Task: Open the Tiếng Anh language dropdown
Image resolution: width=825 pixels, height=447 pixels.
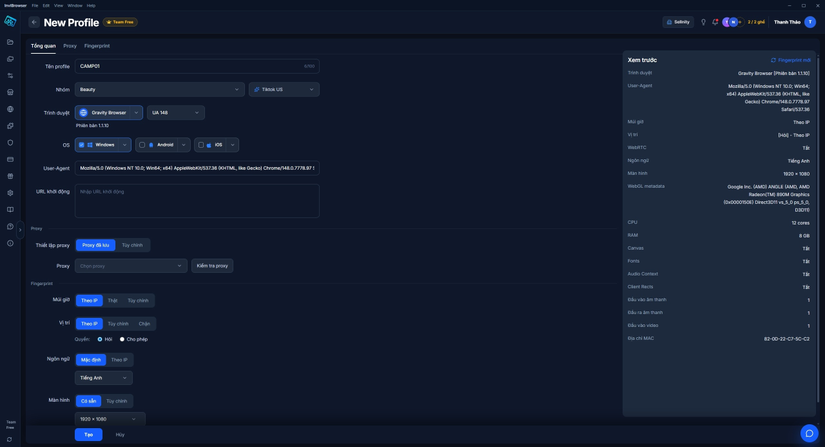Action: (104, 378)
